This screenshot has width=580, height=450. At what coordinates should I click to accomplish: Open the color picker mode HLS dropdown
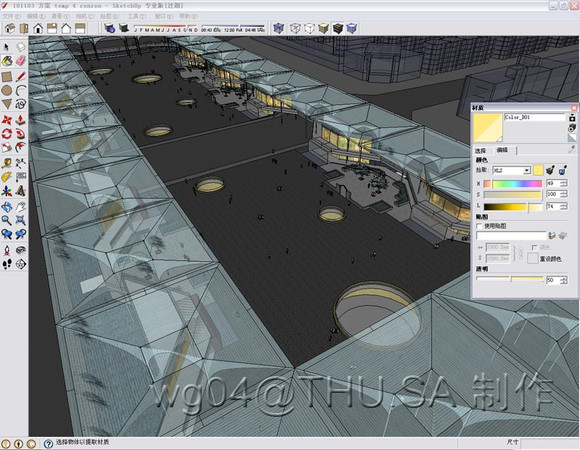[x=512, y=170]
